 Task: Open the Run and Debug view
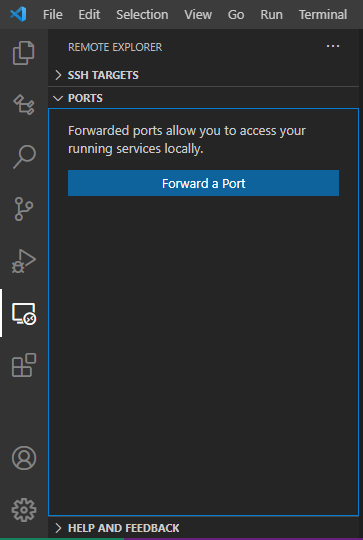click(24, 261)
